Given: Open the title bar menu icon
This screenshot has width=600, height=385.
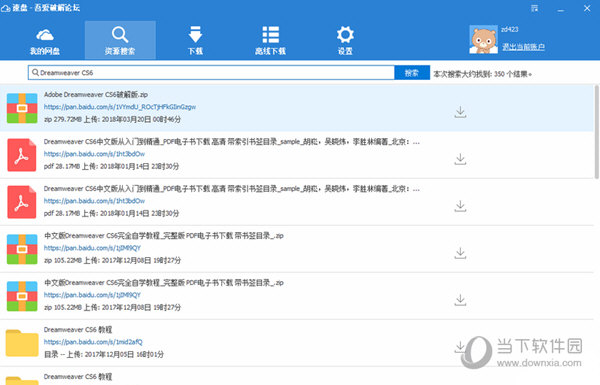Looking at the screenshot, I should click(x=535, y=8).
